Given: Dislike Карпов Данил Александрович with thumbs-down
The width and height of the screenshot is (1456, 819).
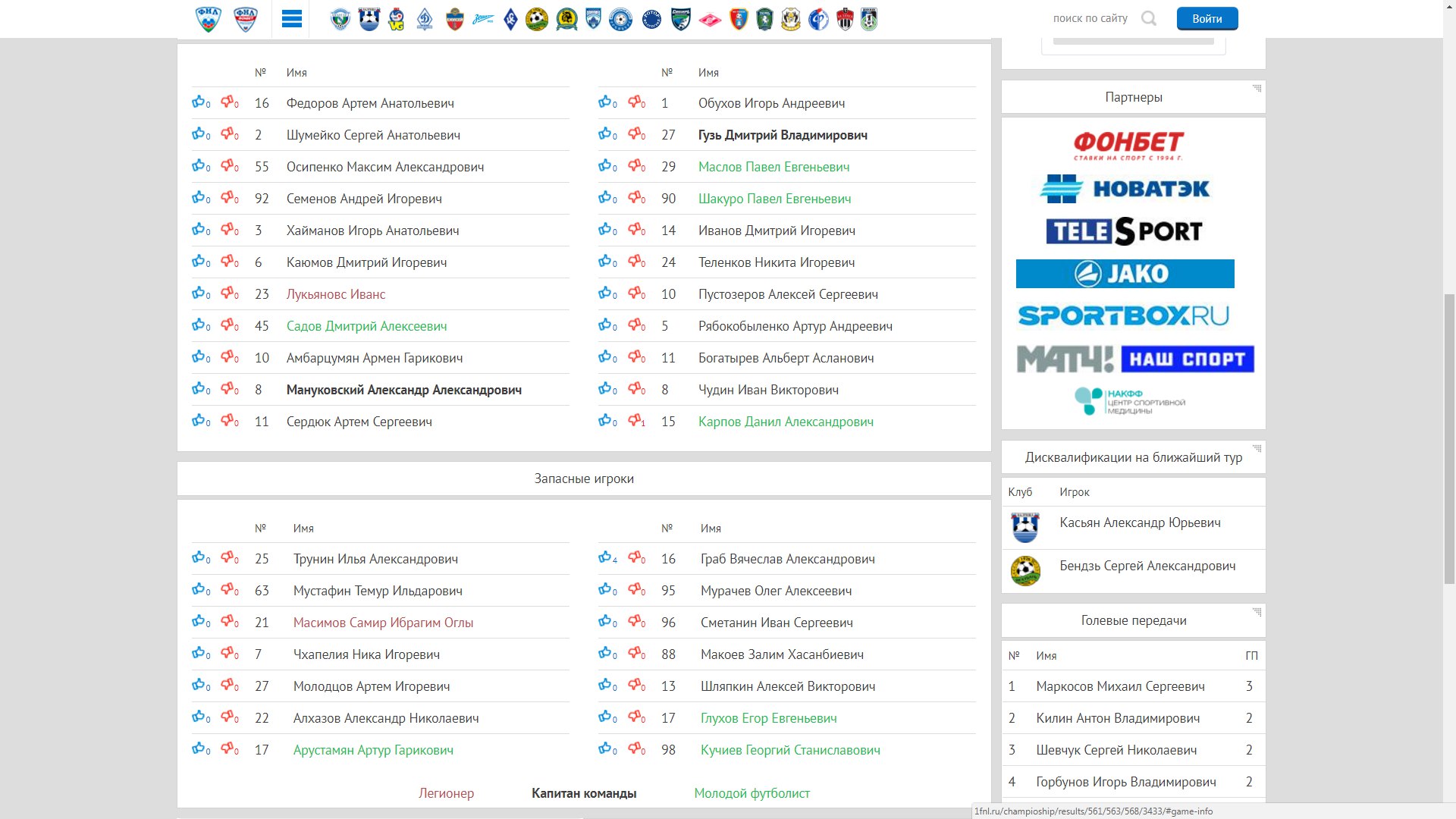Looking at the screenshot, I should (635, 421).
